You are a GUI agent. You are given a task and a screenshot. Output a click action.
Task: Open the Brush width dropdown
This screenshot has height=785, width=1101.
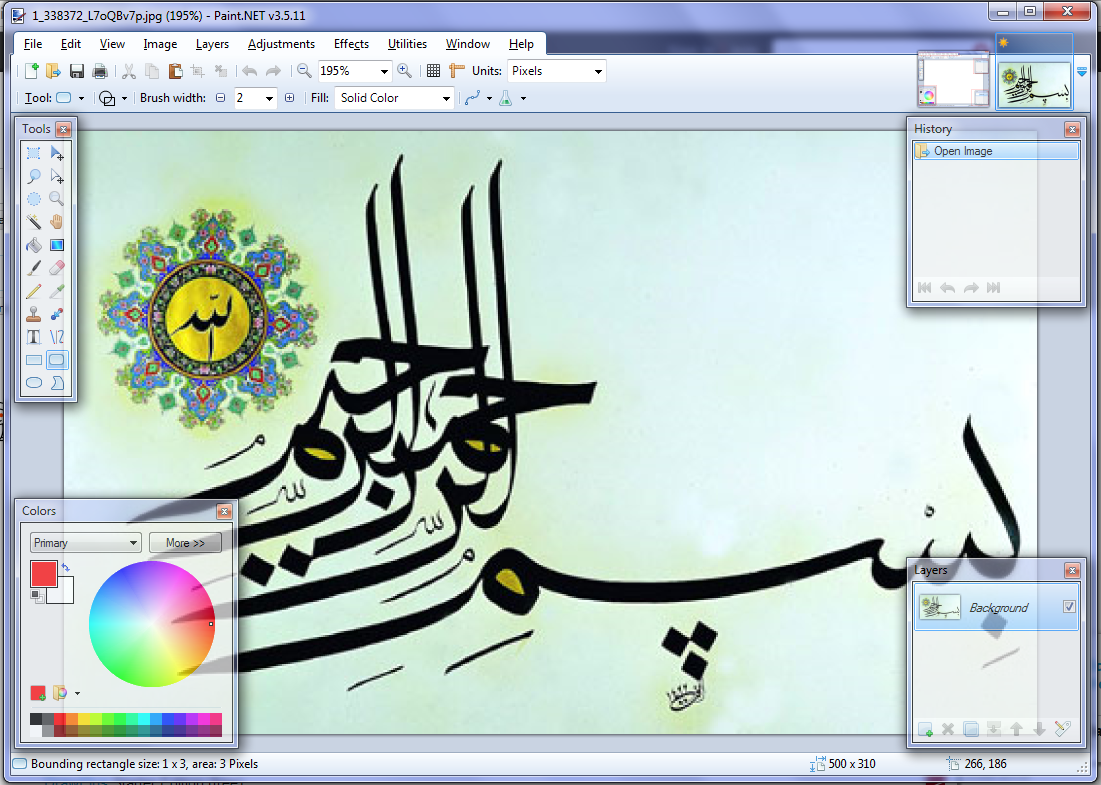pos(269,98)
